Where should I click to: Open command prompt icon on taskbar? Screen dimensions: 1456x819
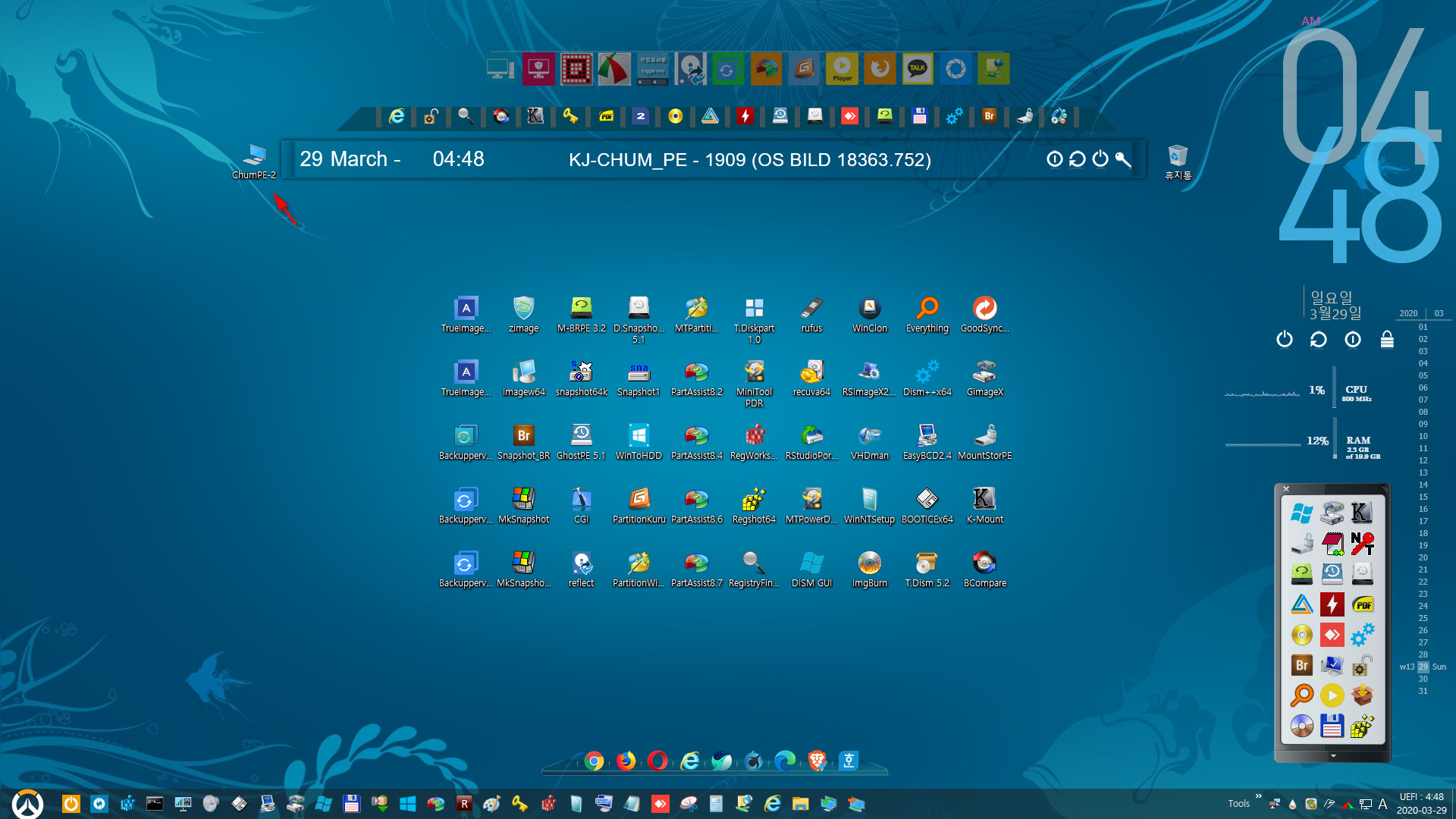(x=155, y=804)
